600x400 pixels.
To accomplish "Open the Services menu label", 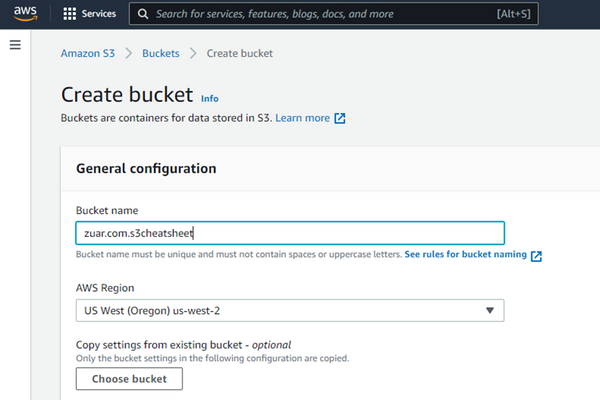I will coord(99,15).
